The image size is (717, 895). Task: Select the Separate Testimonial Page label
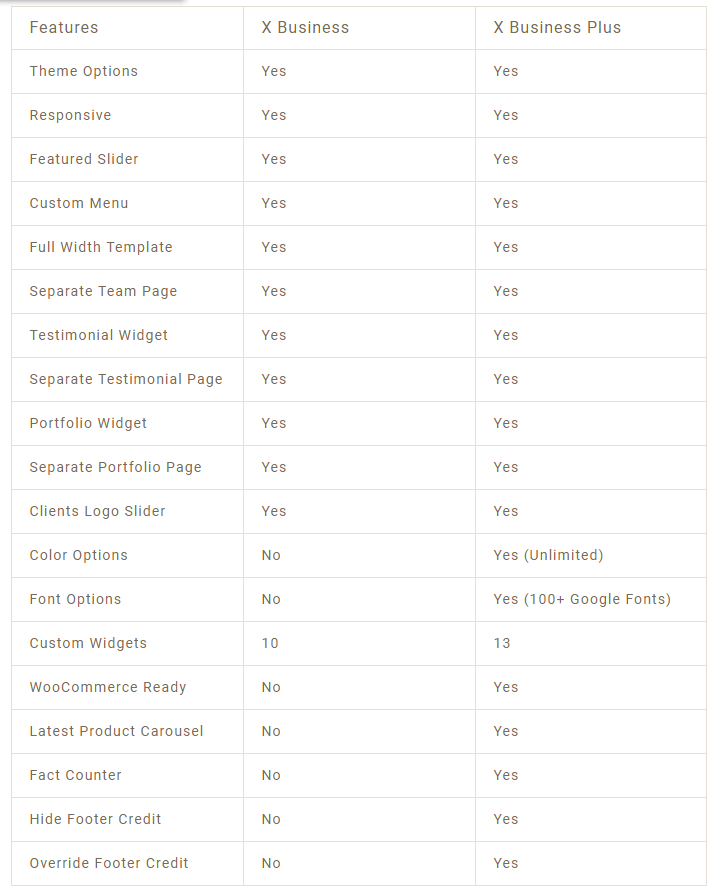click(126, 379)
